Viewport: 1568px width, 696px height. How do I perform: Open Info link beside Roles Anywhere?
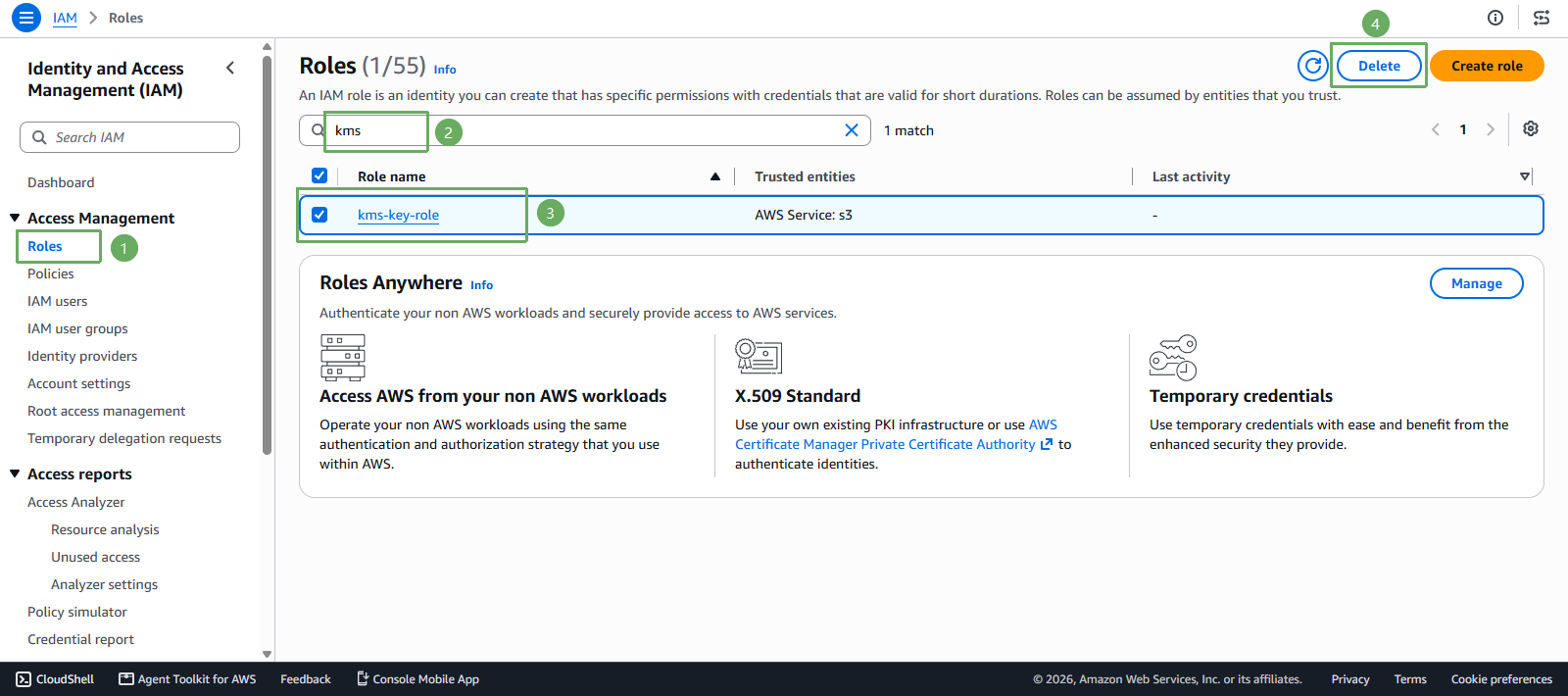pyautogui.click(x=481, y=285)
